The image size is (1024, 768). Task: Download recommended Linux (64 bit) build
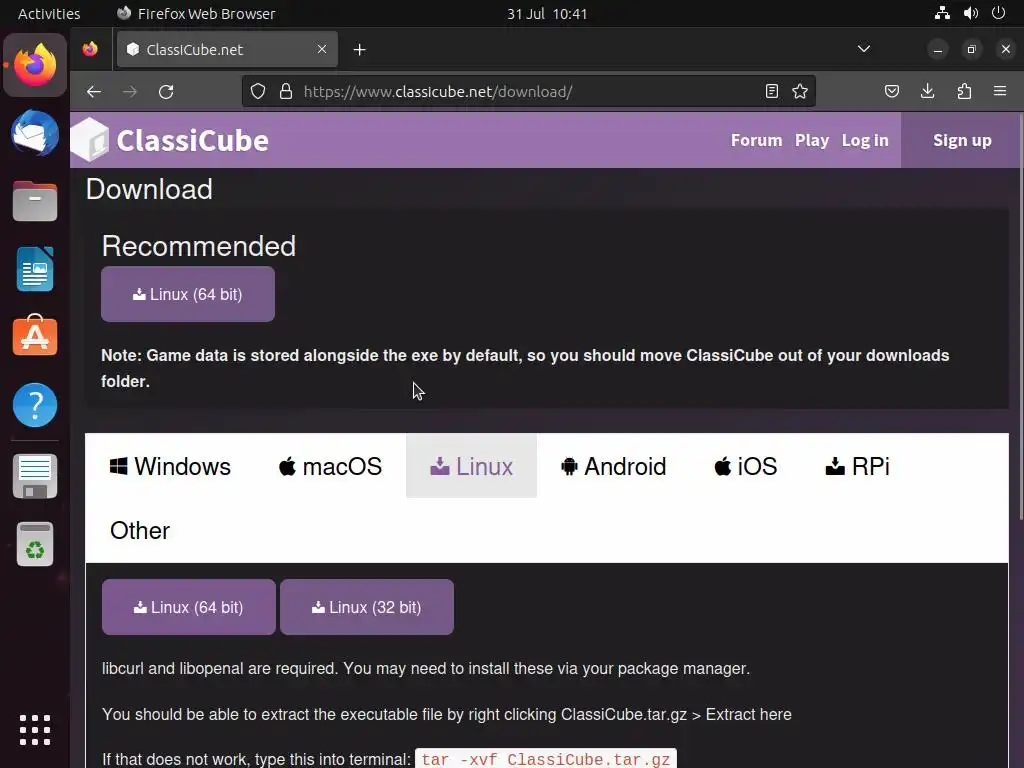188,294
